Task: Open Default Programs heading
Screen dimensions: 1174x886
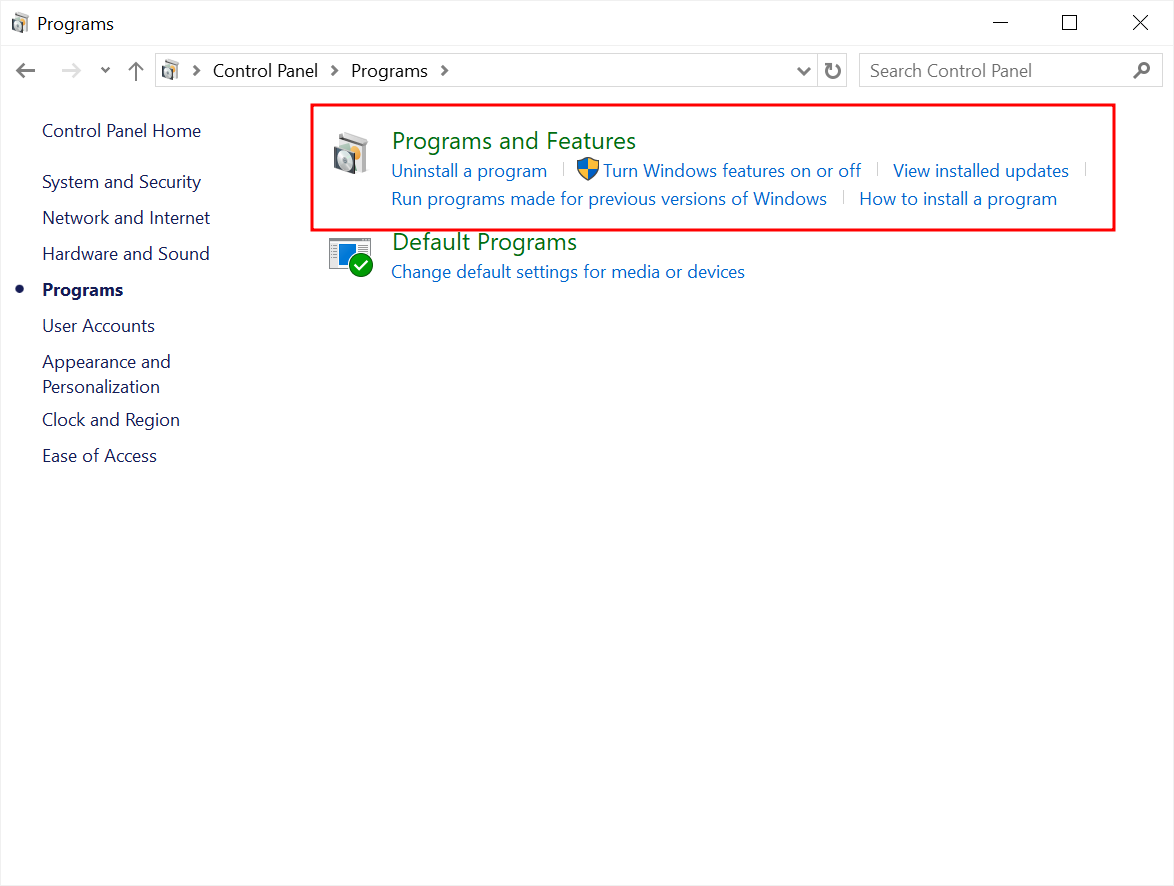Action: click(484, 242)
